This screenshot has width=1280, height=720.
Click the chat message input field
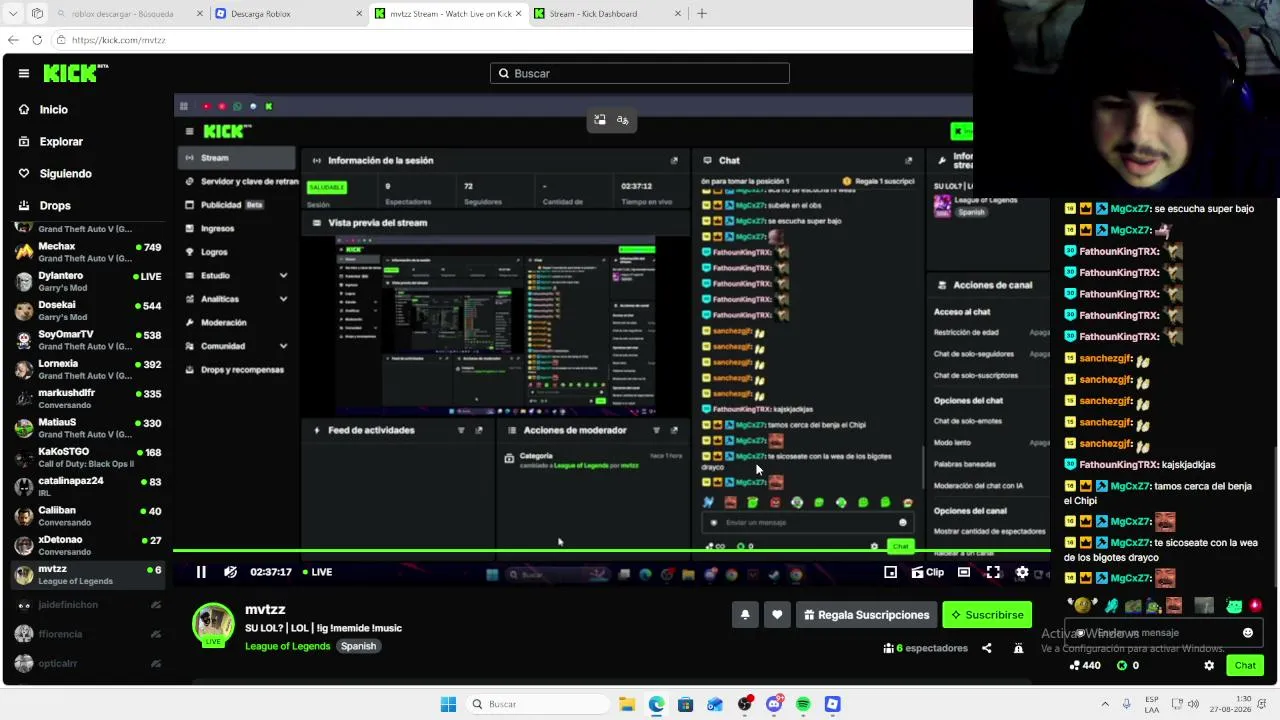point(1164,633)
